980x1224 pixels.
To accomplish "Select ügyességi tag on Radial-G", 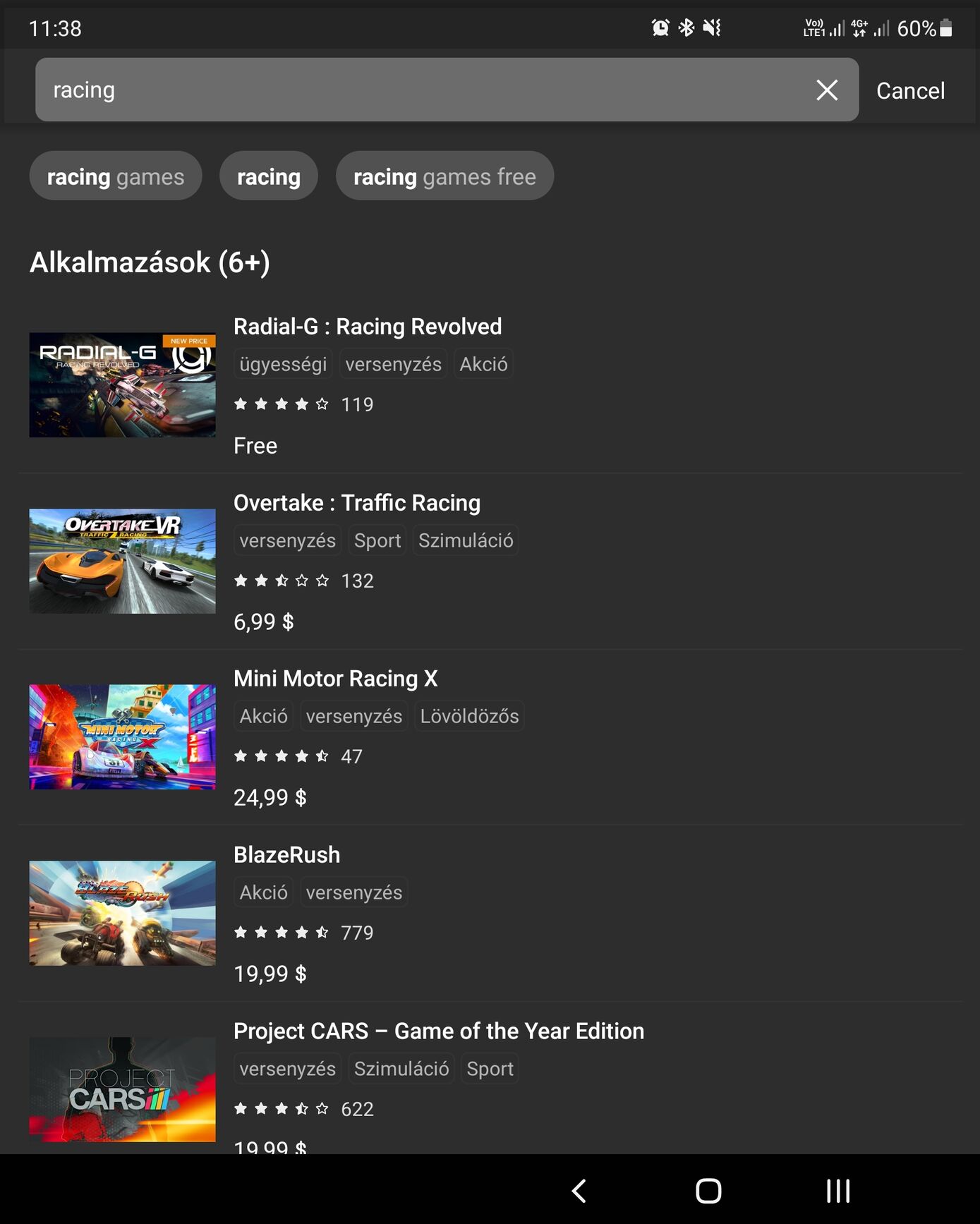I will pyautogui.click(x=283, y=364).
